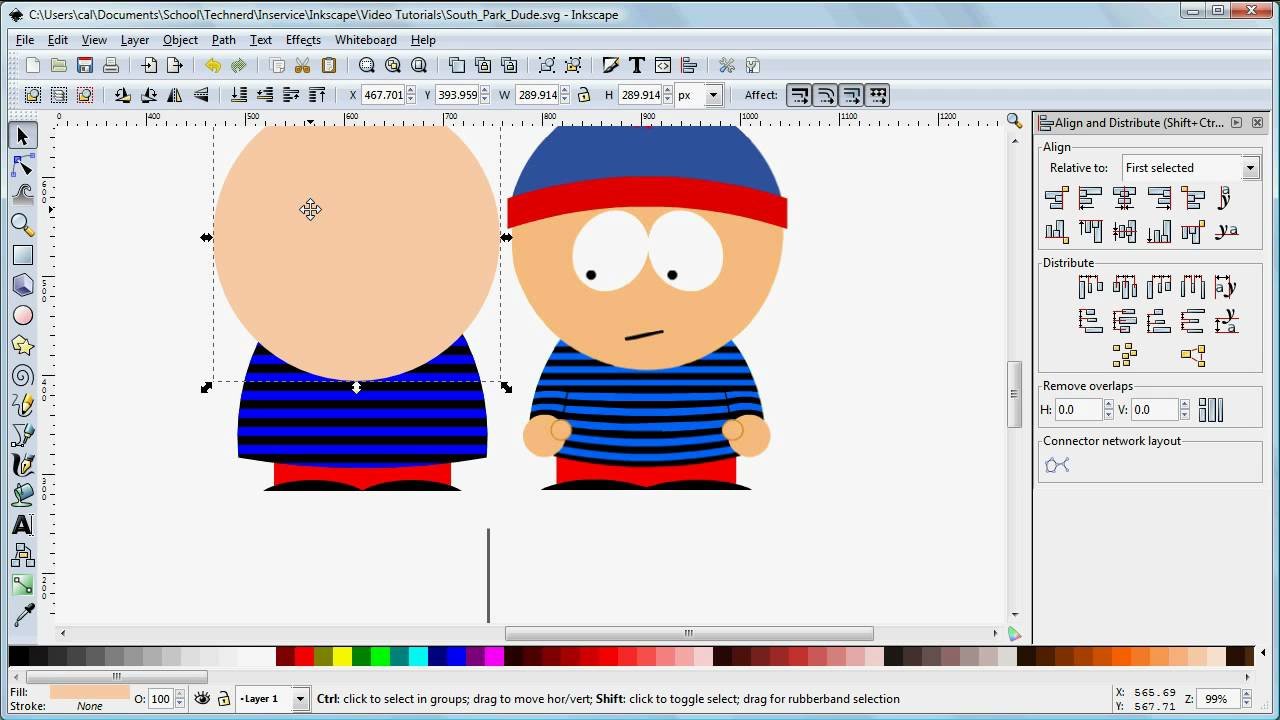Image resolution: width=1280 pixels, height=720 pixels.
Task: Select the Node editing tool
Action: [x=22, y=166]
